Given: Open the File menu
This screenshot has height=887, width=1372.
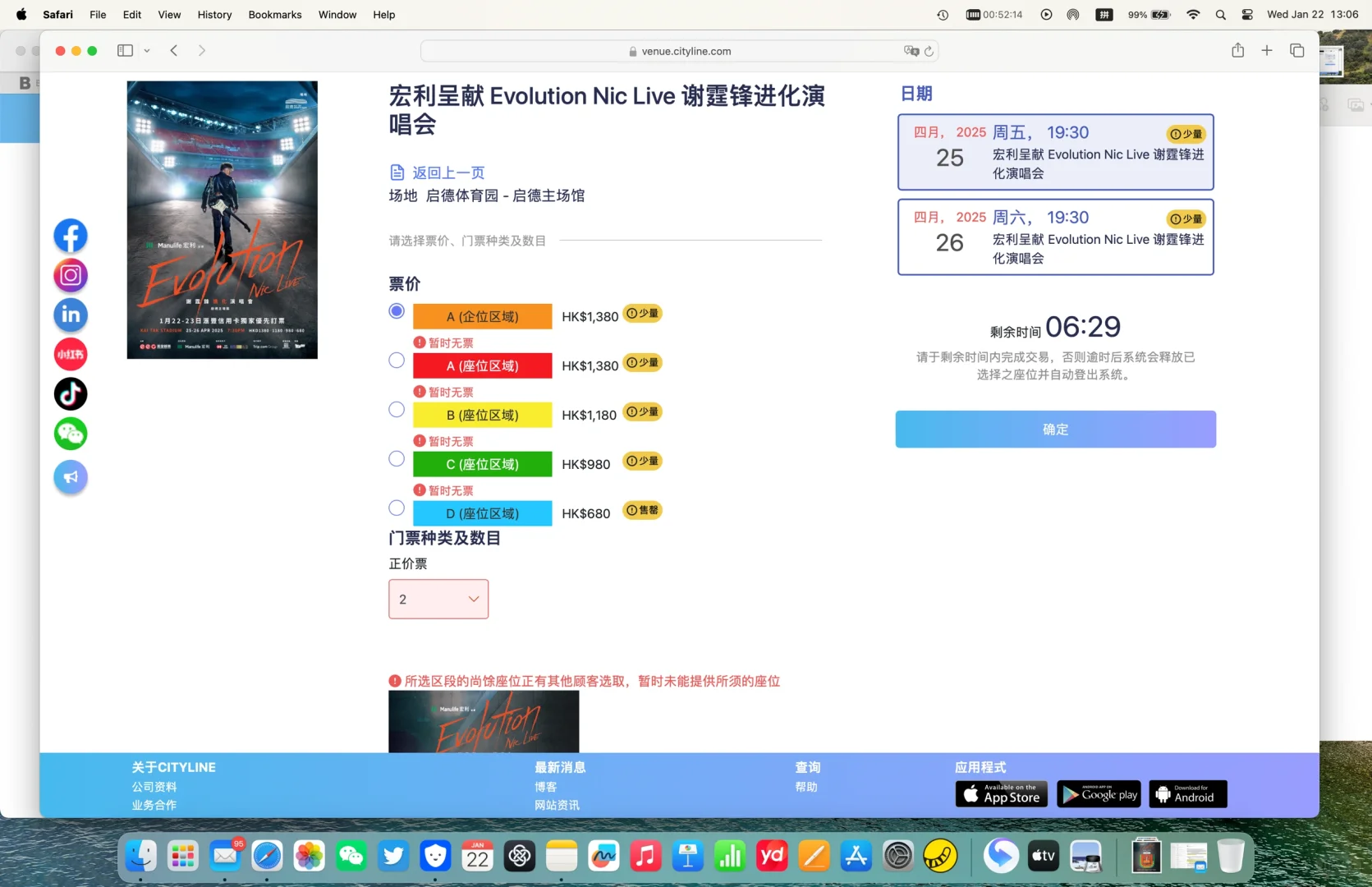Looking at the screenshot, I should pos(98,15).
